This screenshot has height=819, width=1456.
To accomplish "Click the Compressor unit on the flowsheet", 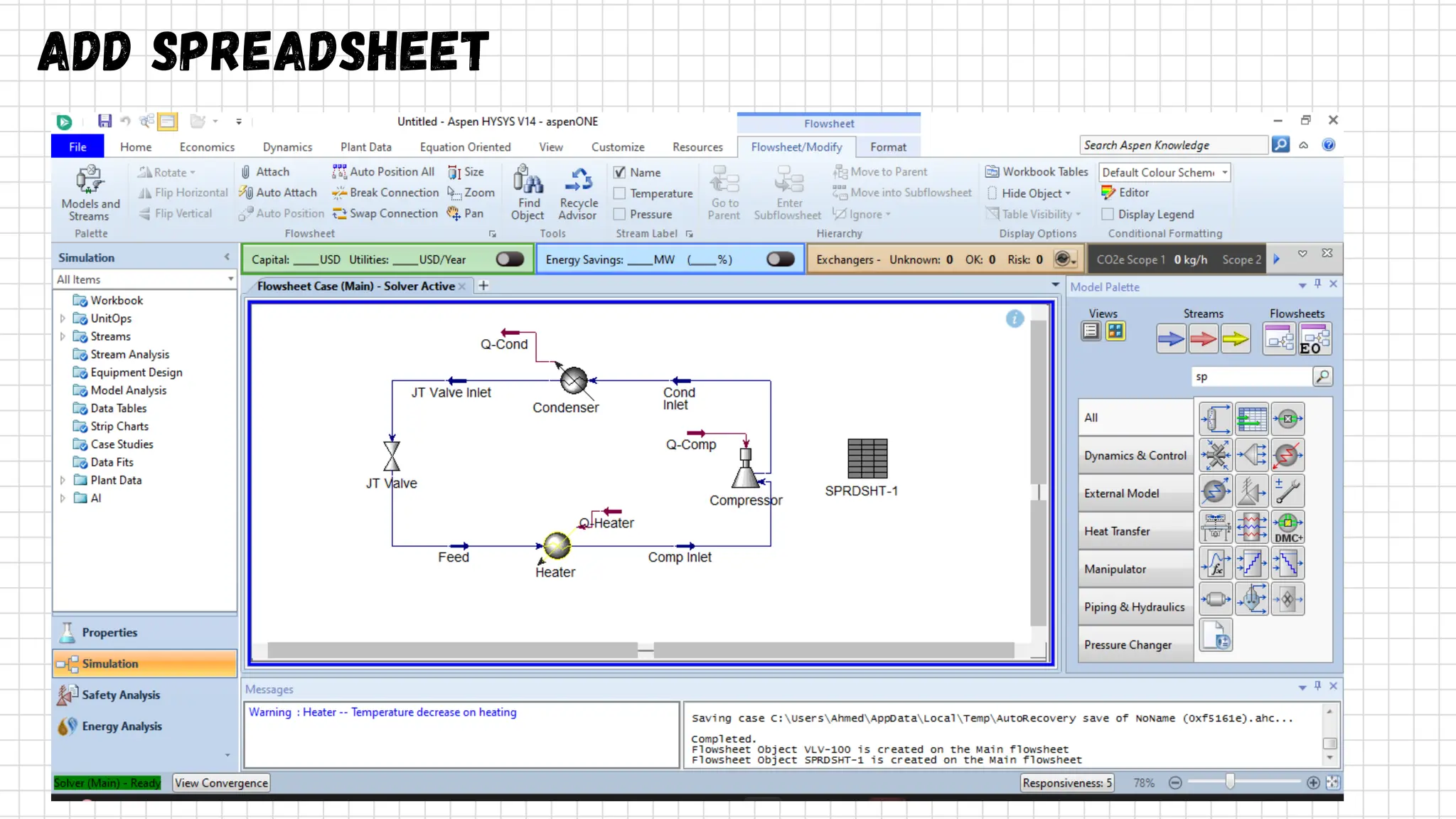I will (746, 469).
